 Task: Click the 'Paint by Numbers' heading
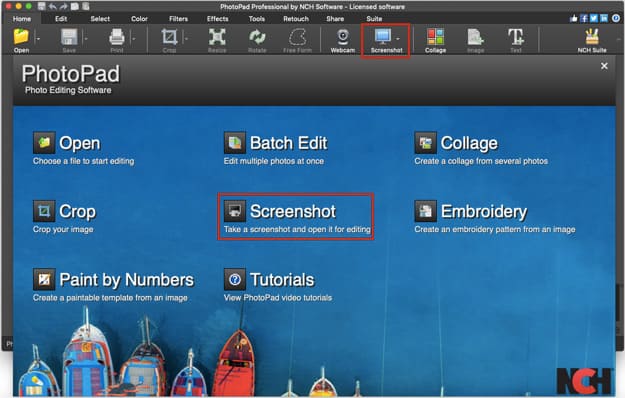tap(126, 280)
